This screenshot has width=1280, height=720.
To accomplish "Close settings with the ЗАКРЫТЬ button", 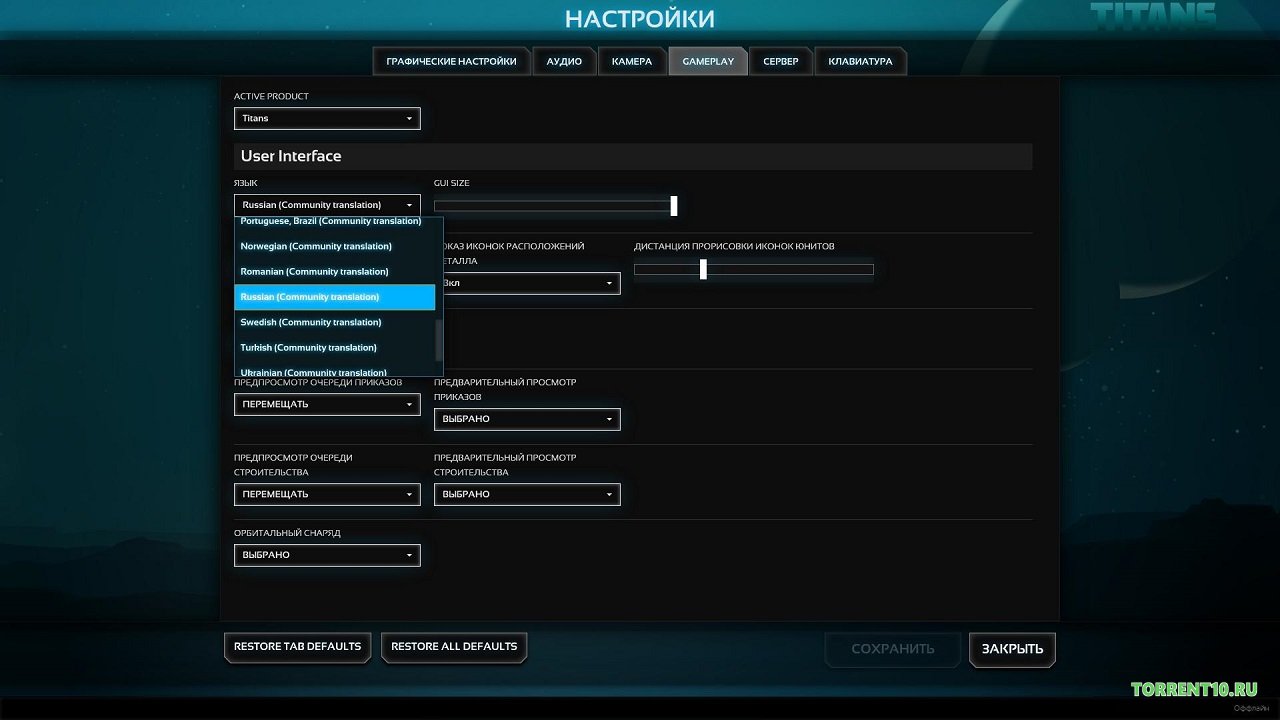I will (1012, 649).
